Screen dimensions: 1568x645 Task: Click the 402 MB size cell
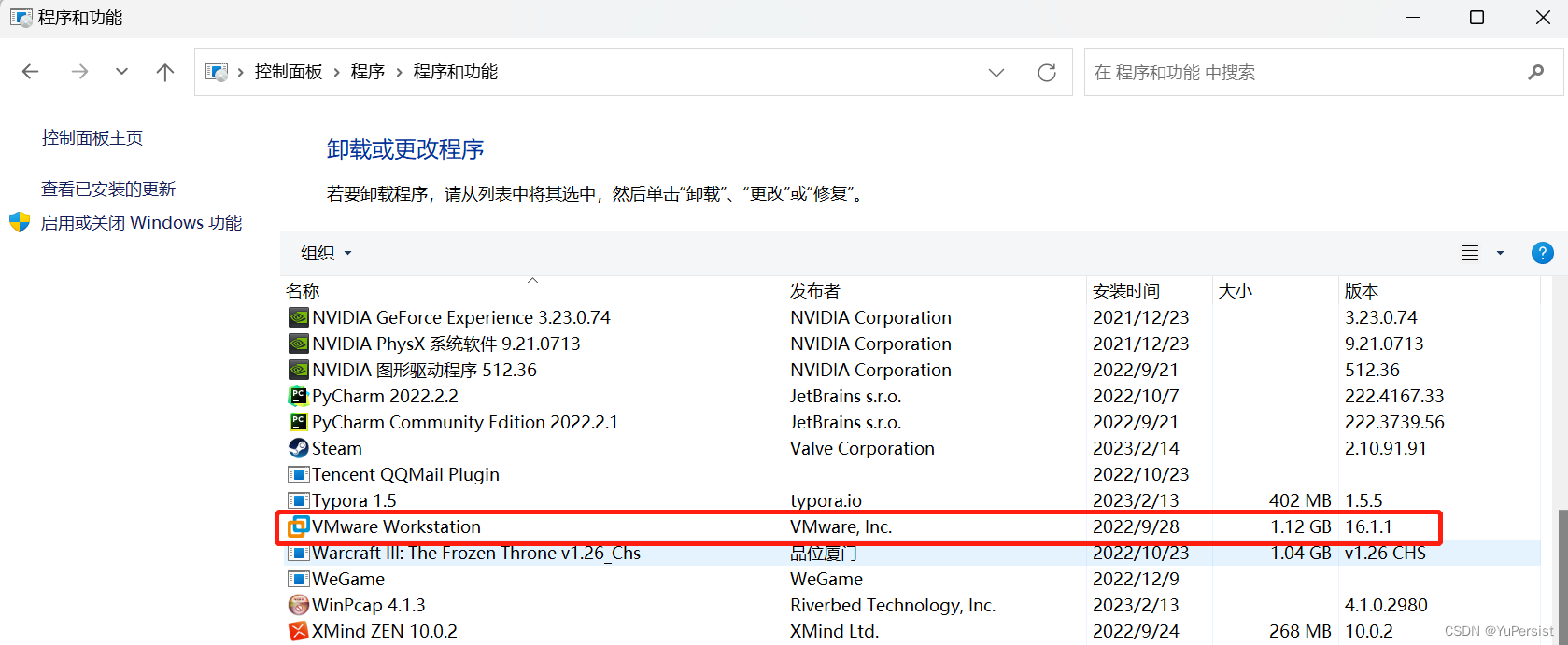click(1300, 500)
